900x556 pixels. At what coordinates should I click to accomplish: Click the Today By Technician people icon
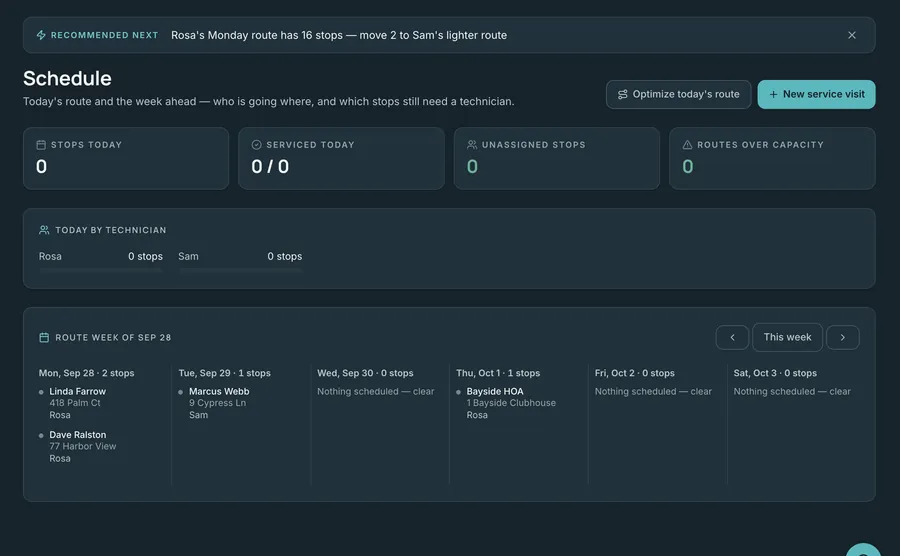44,230
